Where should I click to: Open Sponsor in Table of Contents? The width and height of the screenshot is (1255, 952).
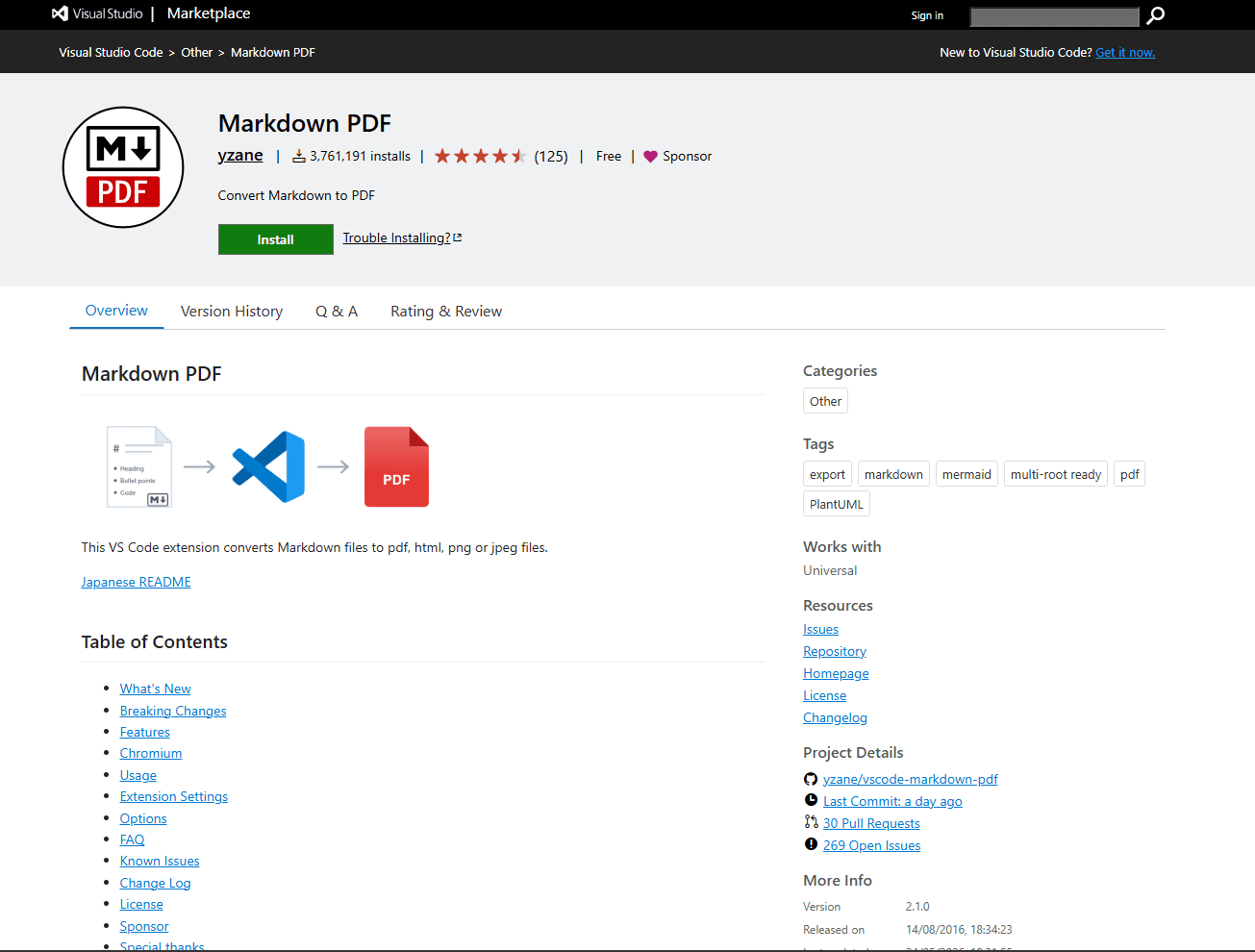point(144,926)
